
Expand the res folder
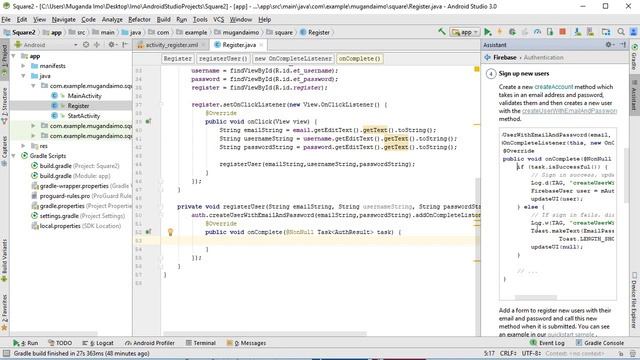[x=24, y=146]
